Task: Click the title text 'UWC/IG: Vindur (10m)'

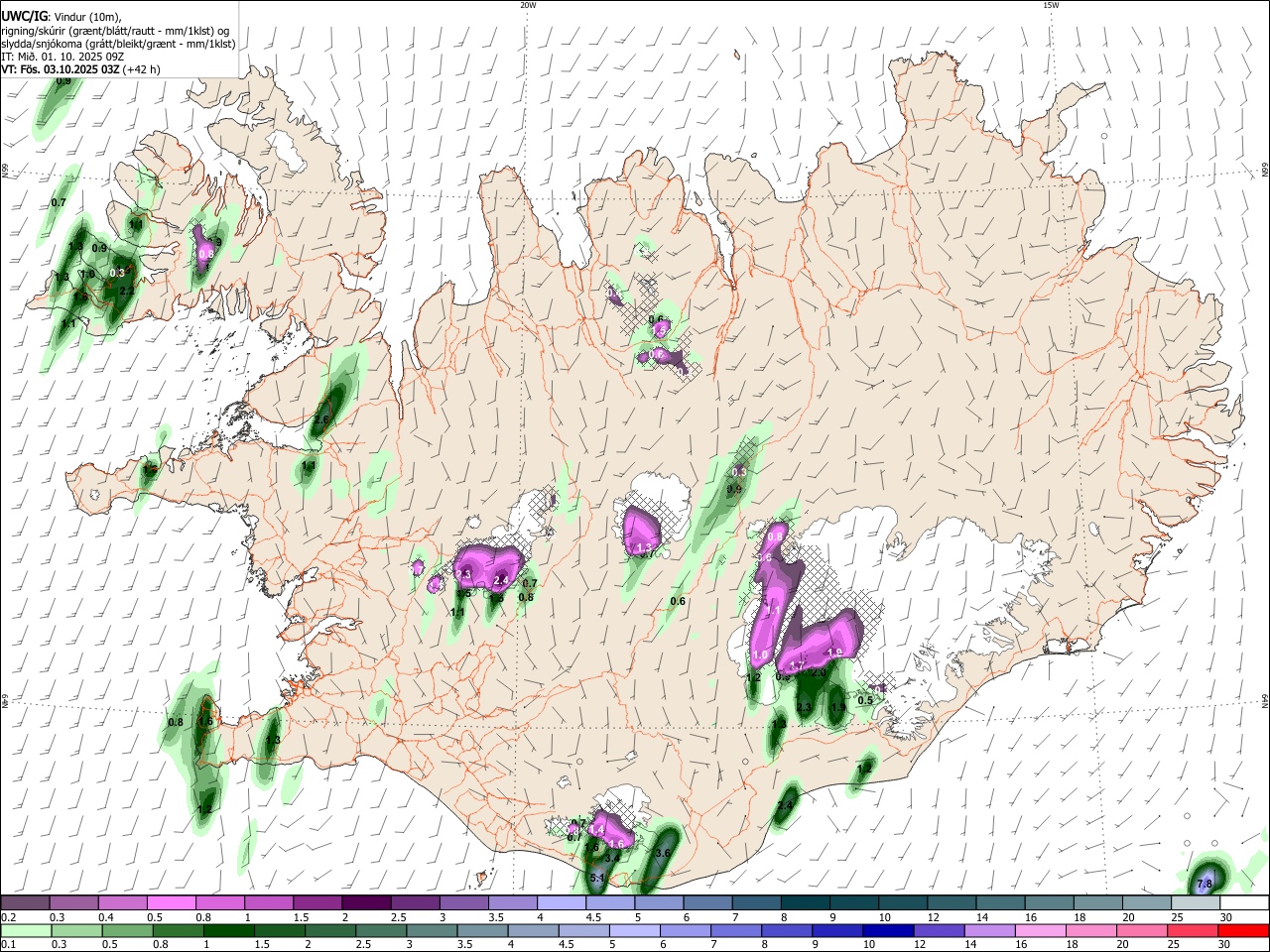Action: (62, 17)
